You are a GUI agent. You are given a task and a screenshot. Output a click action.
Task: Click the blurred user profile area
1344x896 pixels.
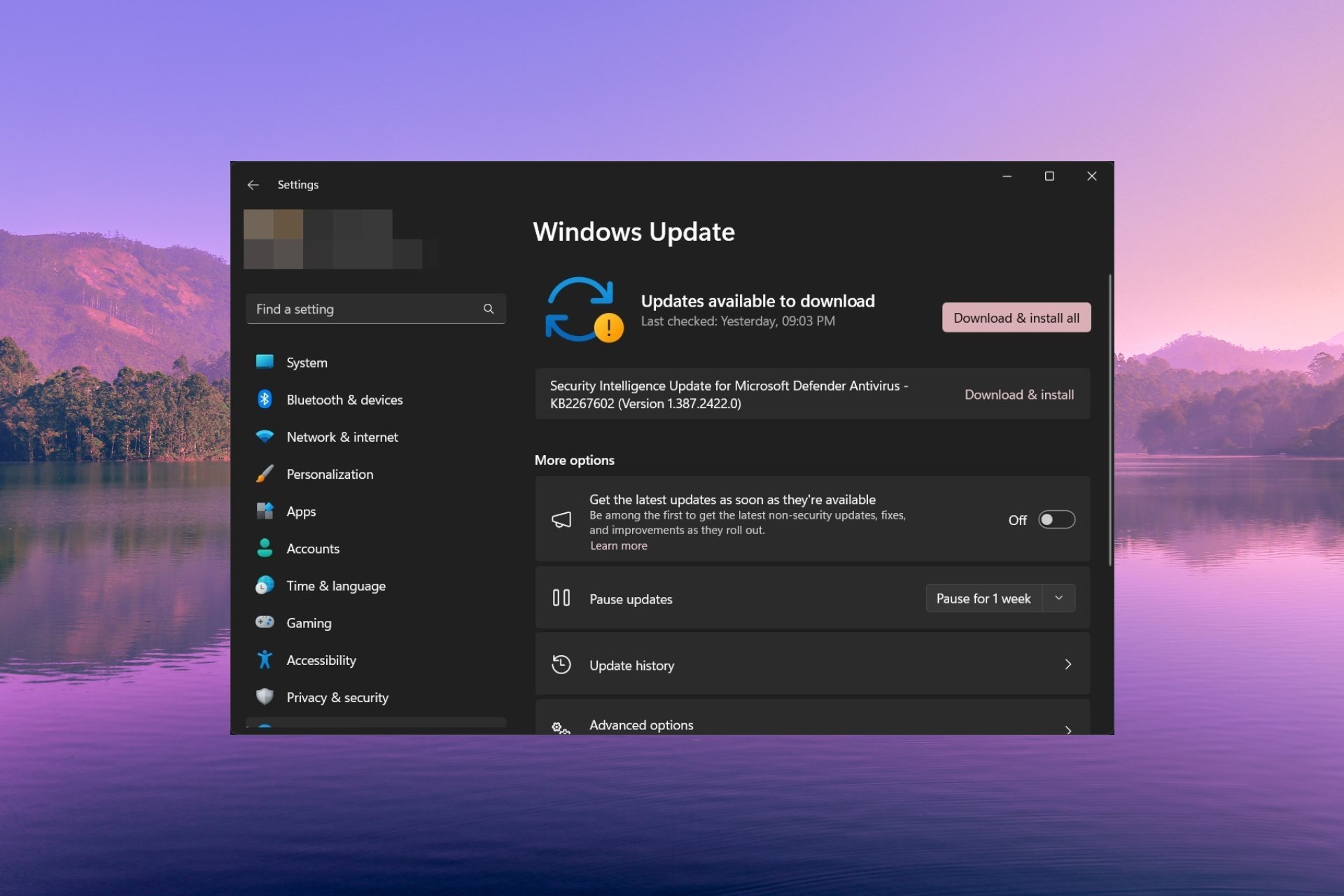click(x=342, y=239)
